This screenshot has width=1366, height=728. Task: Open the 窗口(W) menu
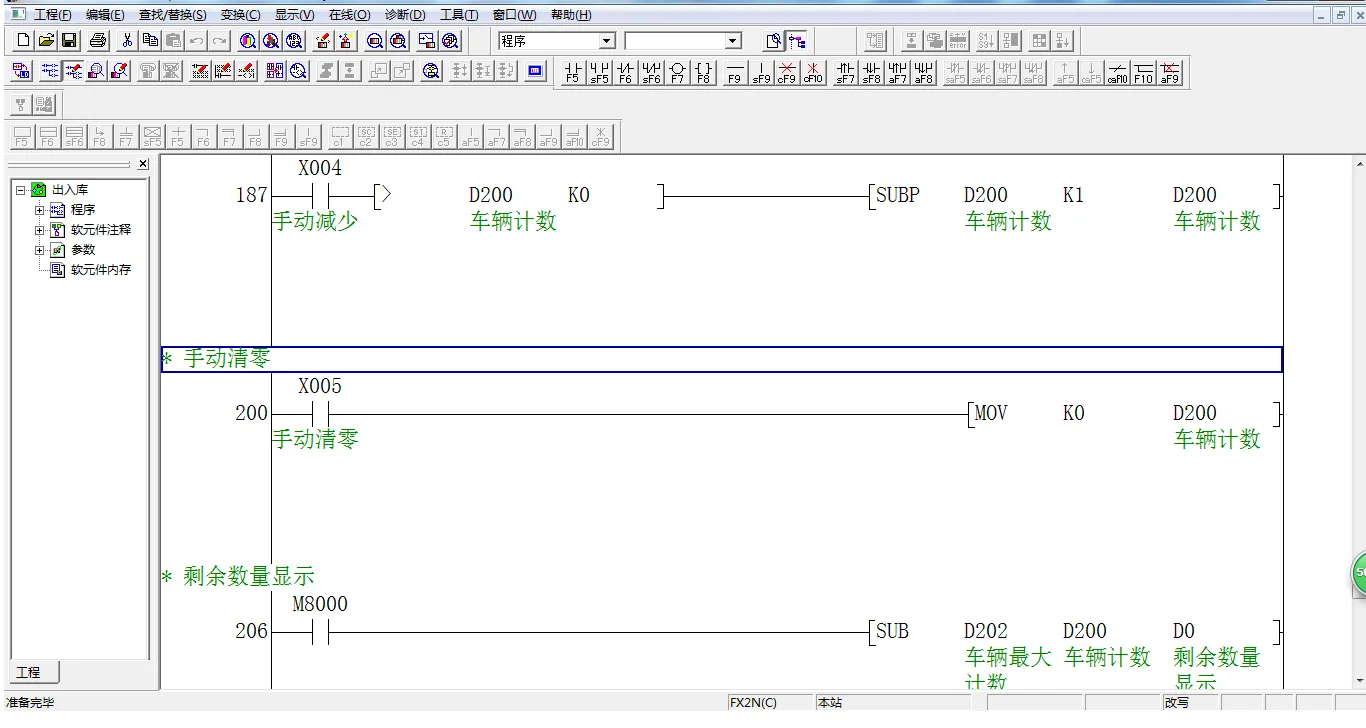514,15
